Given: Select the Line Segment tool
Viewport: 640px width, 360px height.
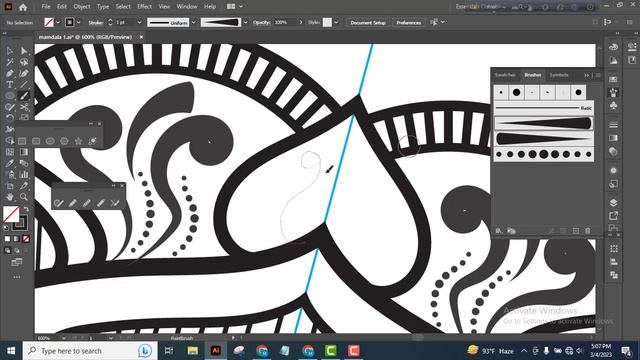Looking at the screenshot, I should coord(24,84).
